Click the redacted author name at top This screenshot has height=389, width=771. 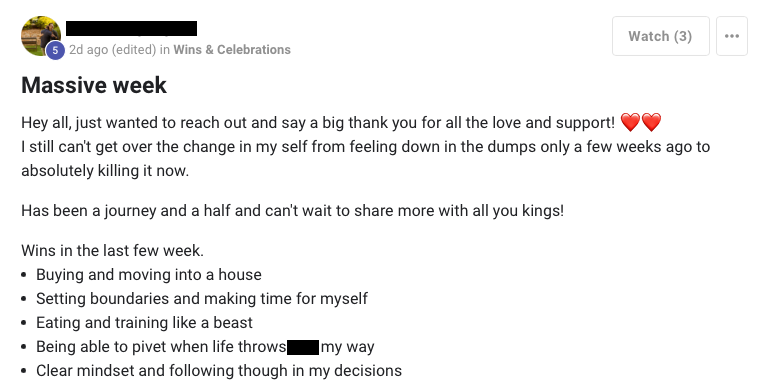coord(131,29)
